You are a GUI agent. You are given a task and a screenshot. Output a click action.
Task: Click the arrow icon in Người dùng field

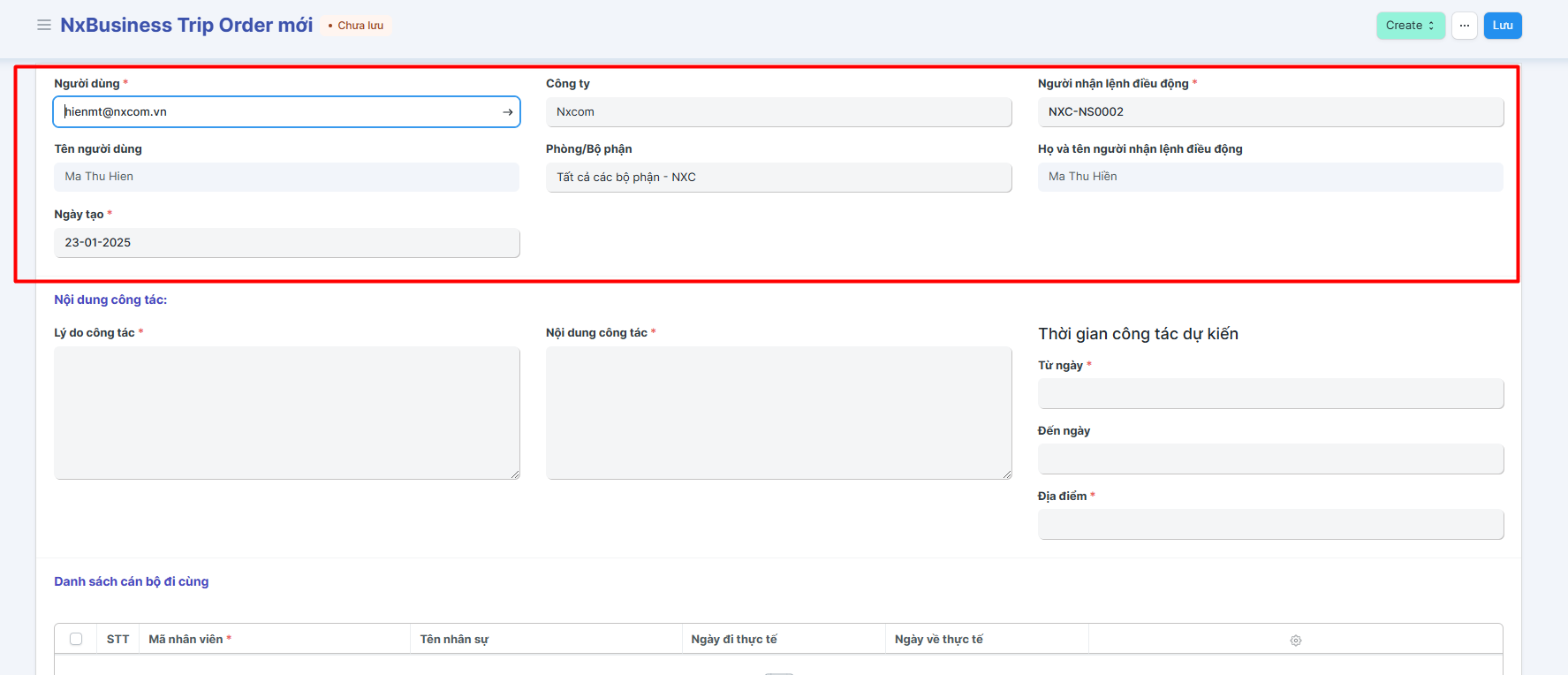point(508,112)
